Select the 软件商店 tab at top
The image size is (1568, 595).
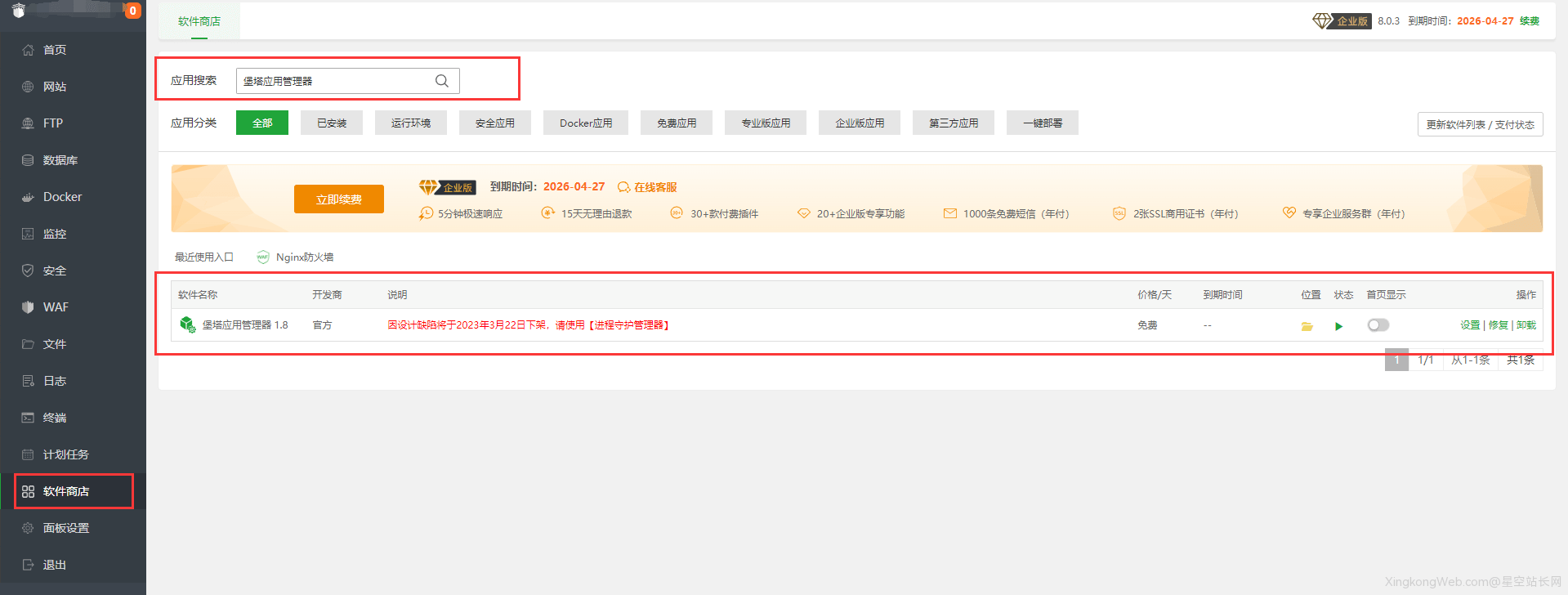point(199,21)
